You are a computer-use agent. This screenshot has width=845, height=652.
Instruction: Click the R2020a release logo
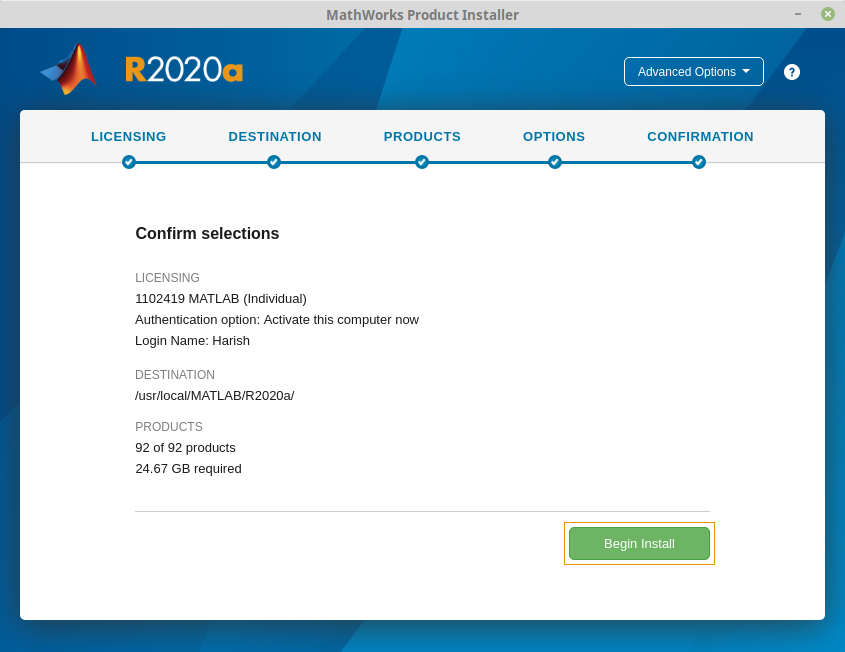[184, 70]
